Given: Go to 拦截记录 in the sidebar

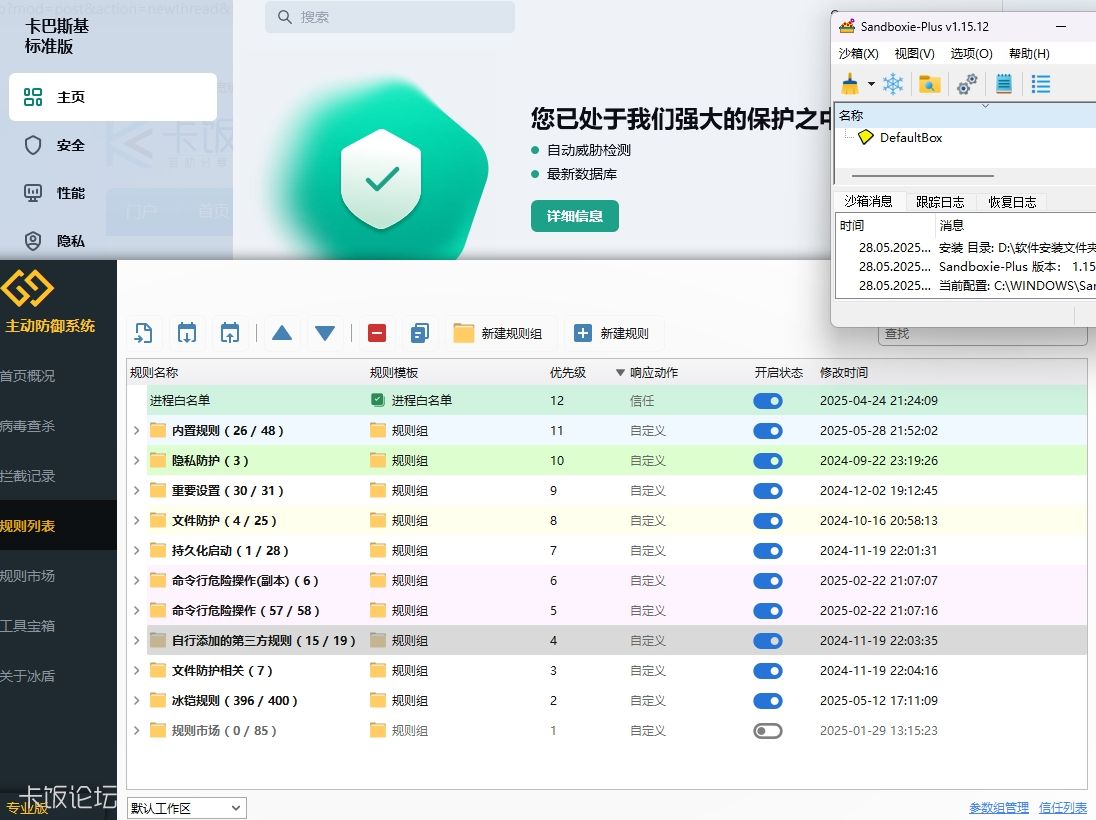Looking at the screenshot, I should click(x=27, y=476).
